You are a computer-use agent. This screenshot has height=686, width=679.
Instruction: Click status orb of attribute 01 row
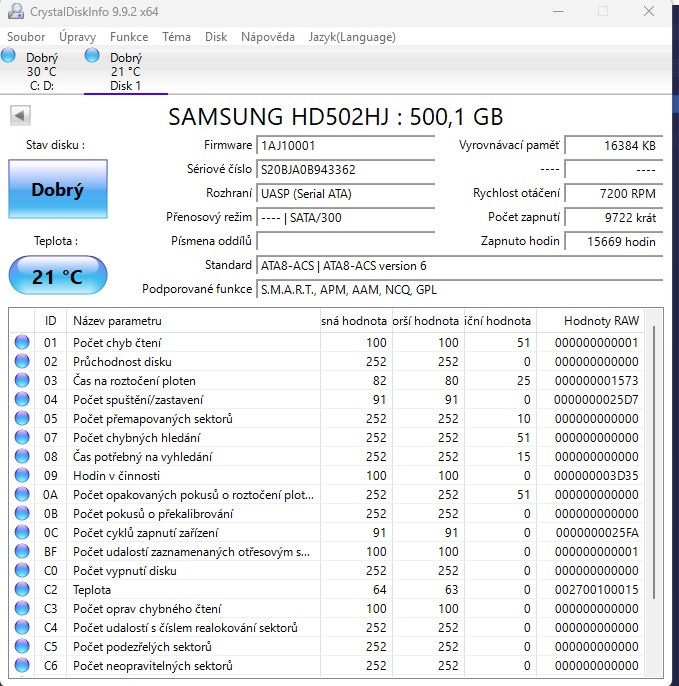pos(22,342)
